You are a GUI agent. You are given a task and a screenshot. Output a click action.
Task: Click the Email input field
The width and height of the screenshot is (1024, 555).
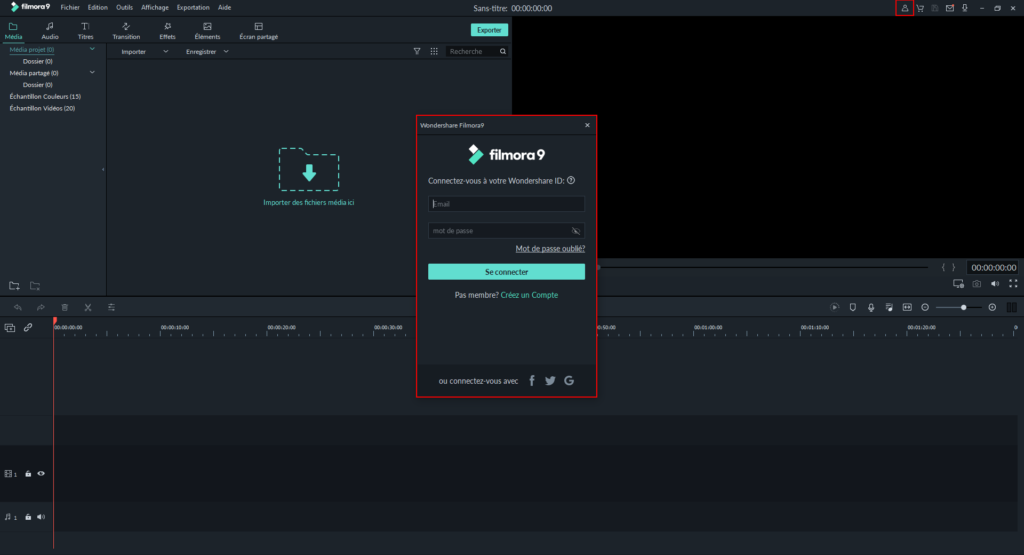tap(506, 204)
